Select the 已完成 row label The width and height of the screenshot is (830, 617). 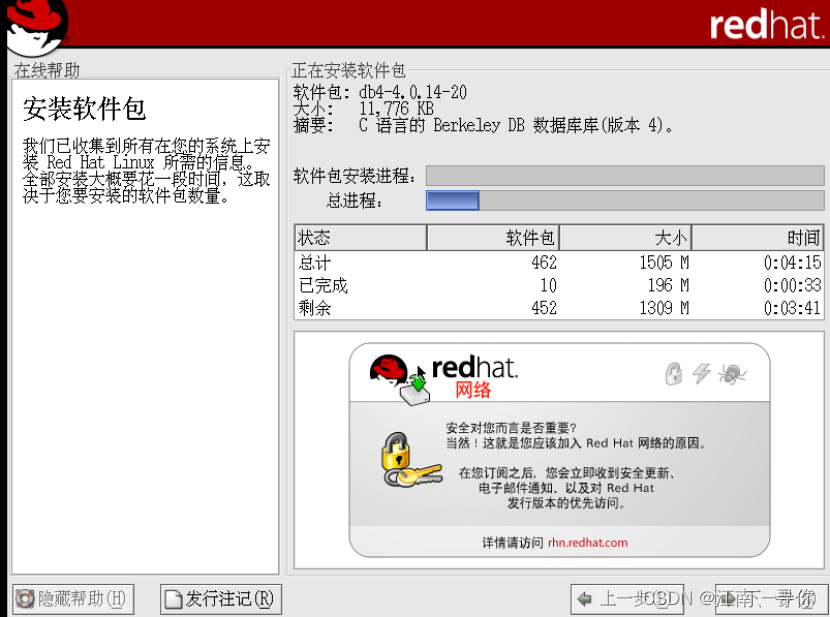click(323, 285)
